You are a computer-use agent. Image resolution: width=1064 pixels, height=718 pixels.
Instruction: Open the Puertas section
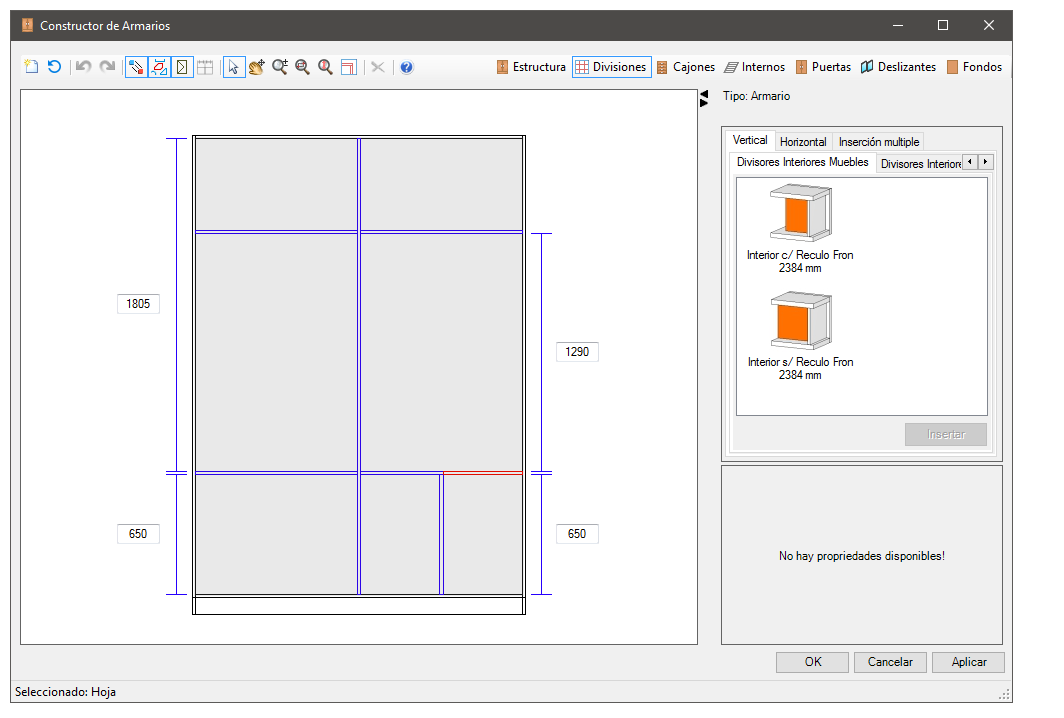tap(823, 67)
